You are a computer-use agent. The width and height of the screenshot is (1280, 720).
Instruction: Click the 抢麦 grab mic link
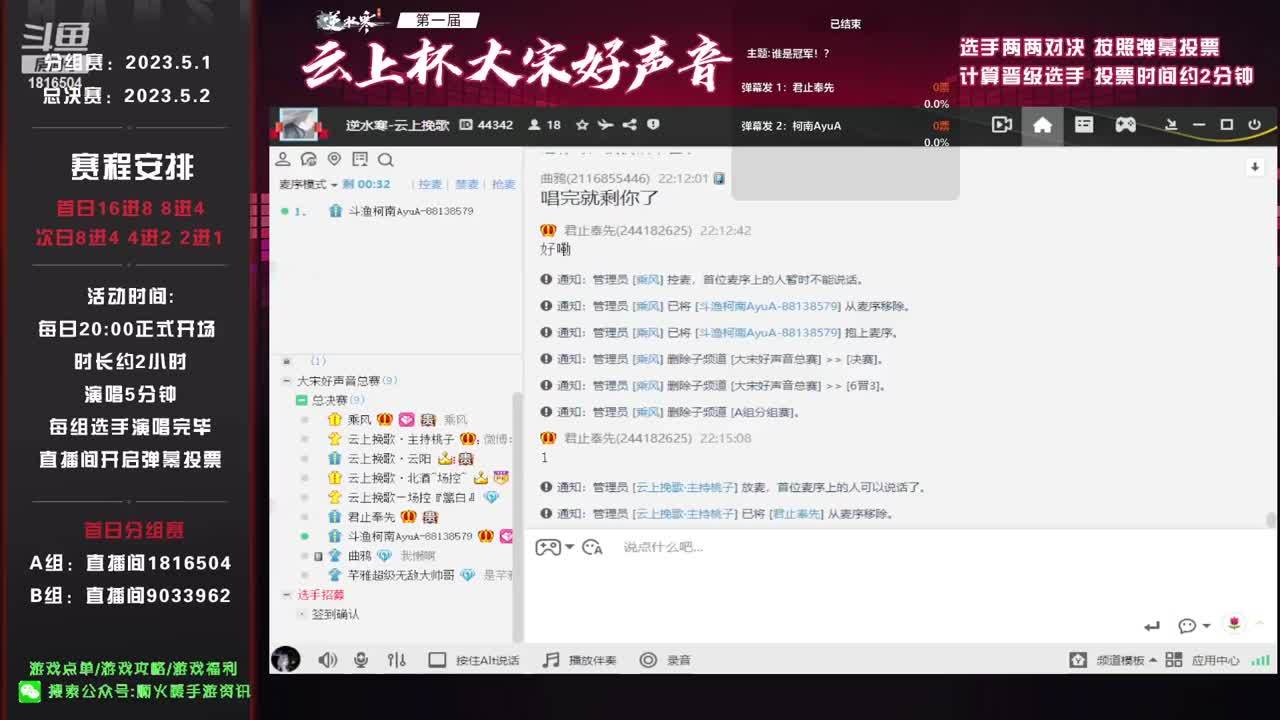click(503, 185)
